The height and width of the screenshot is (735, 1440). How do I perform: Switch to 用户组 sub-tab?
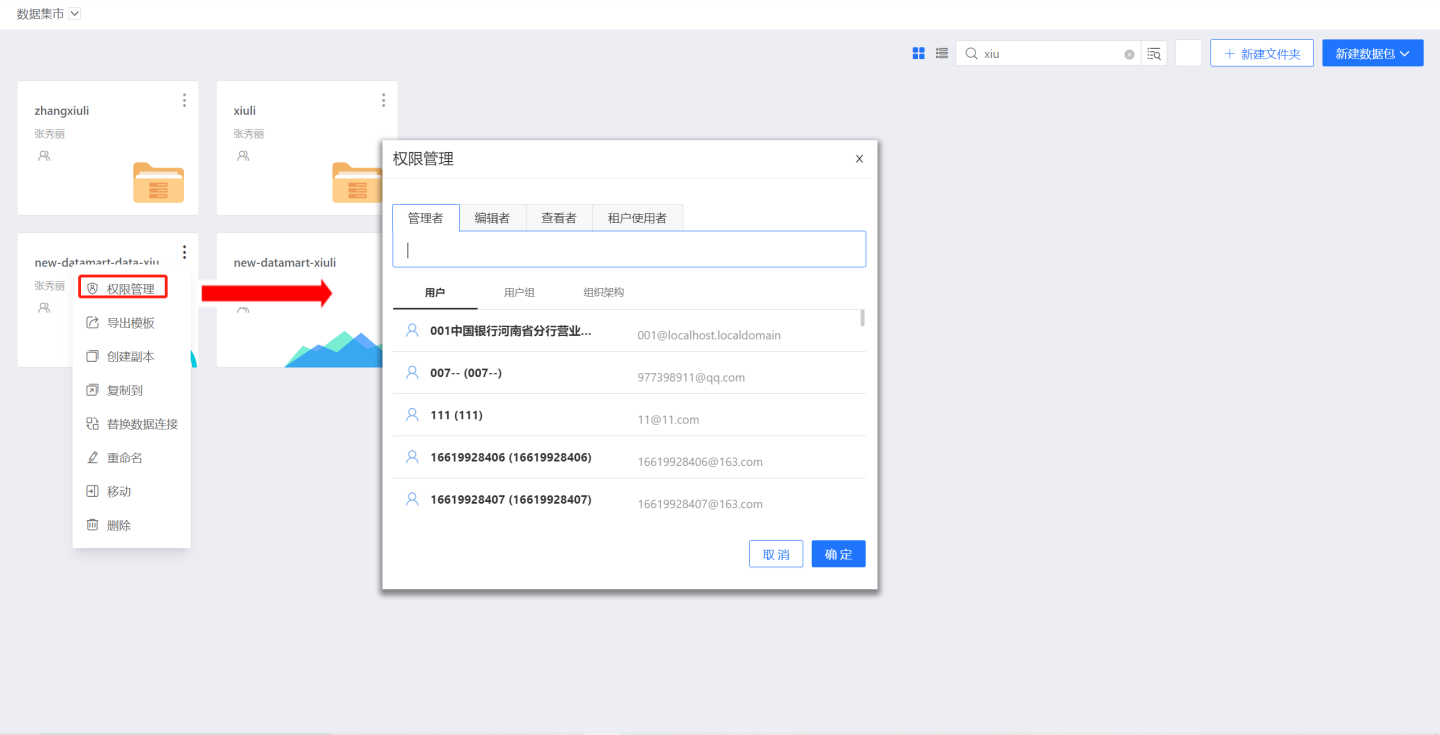519,293
